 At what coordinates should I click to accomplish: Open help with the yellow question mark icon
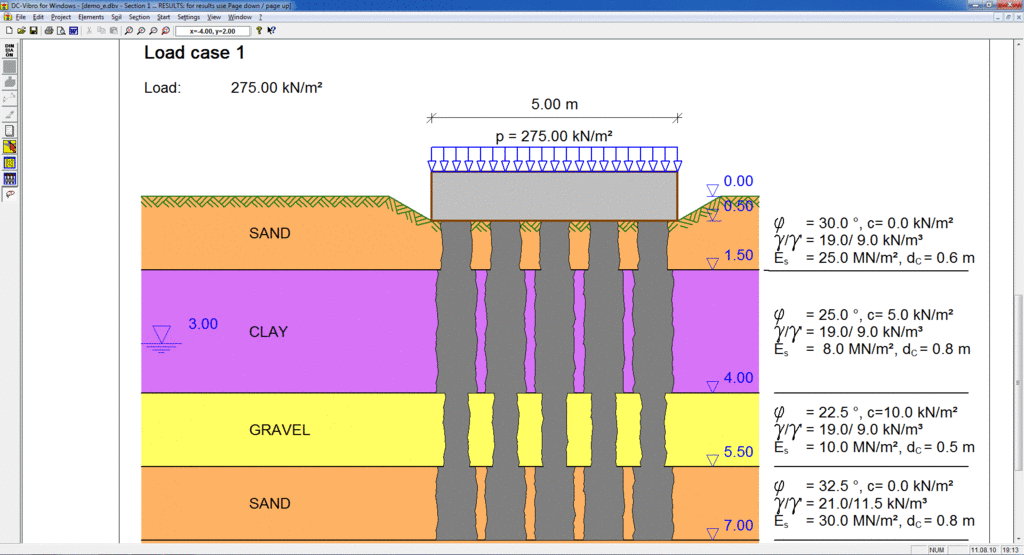tap(259, 31)
